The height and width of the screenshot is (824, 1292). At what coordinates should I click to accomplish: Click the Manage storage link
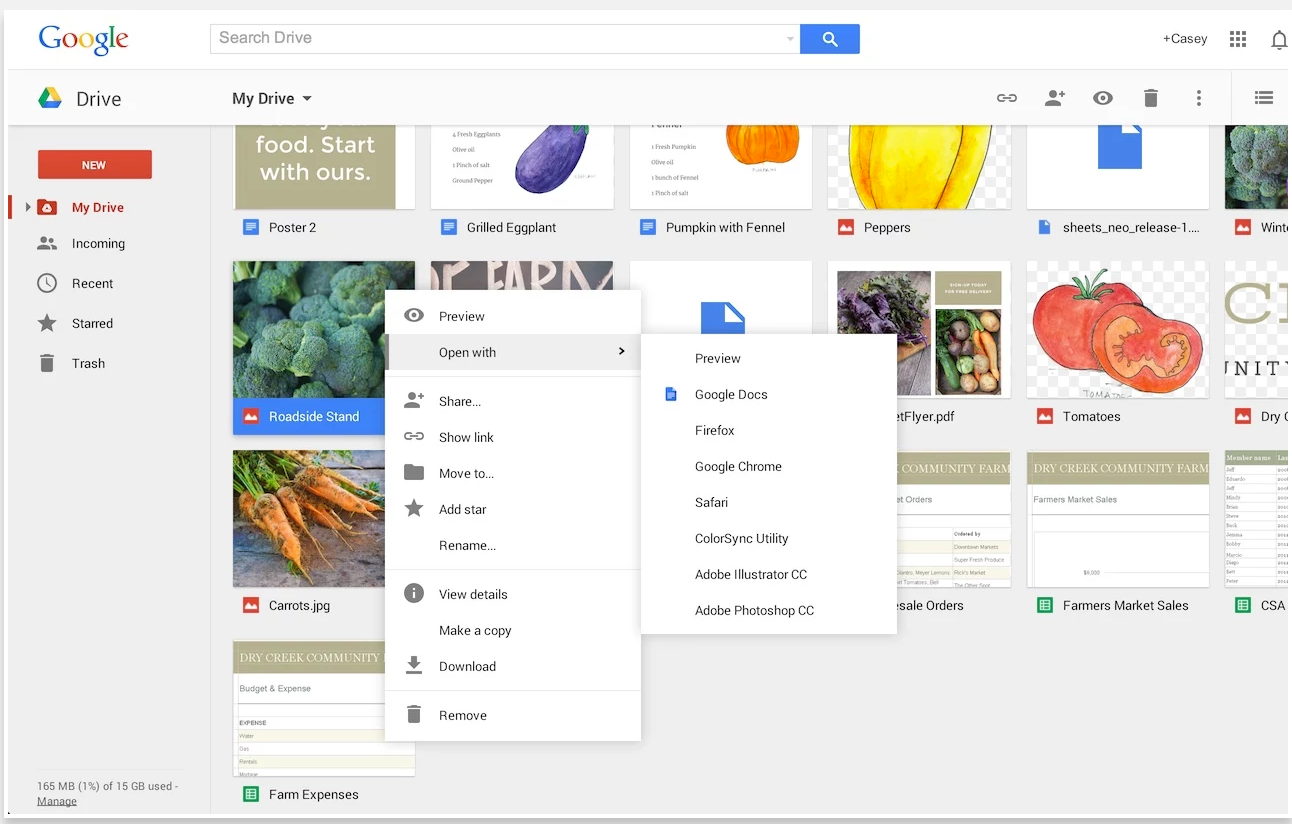click(x=57, y=801)
